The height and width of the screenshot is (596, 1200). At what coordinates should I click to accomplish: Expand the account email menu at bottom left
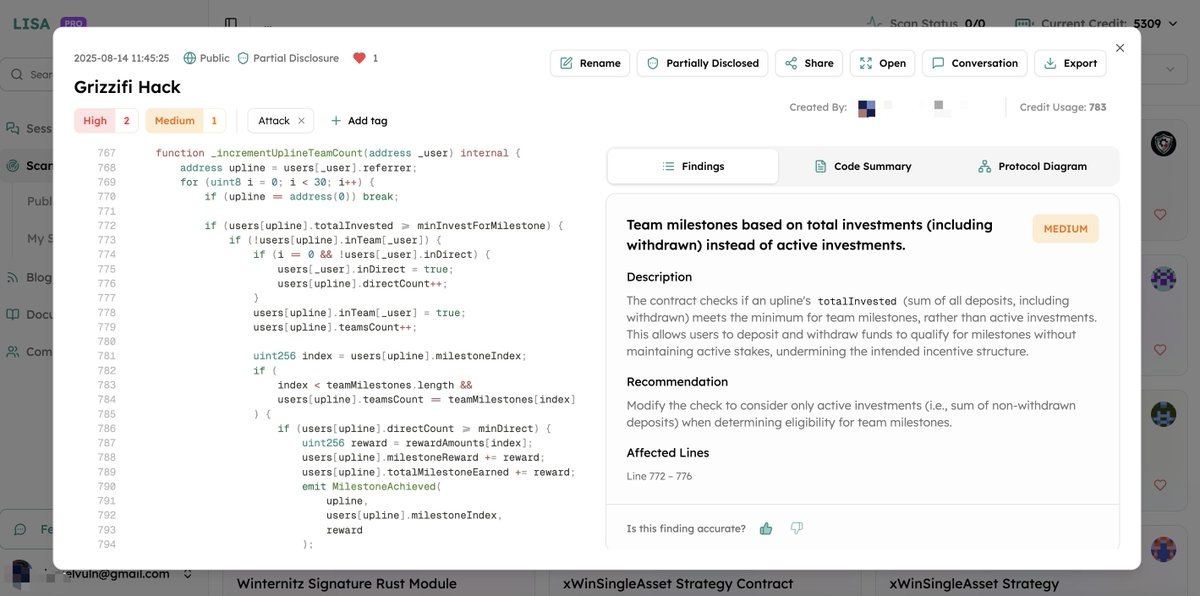coord(186,573)
